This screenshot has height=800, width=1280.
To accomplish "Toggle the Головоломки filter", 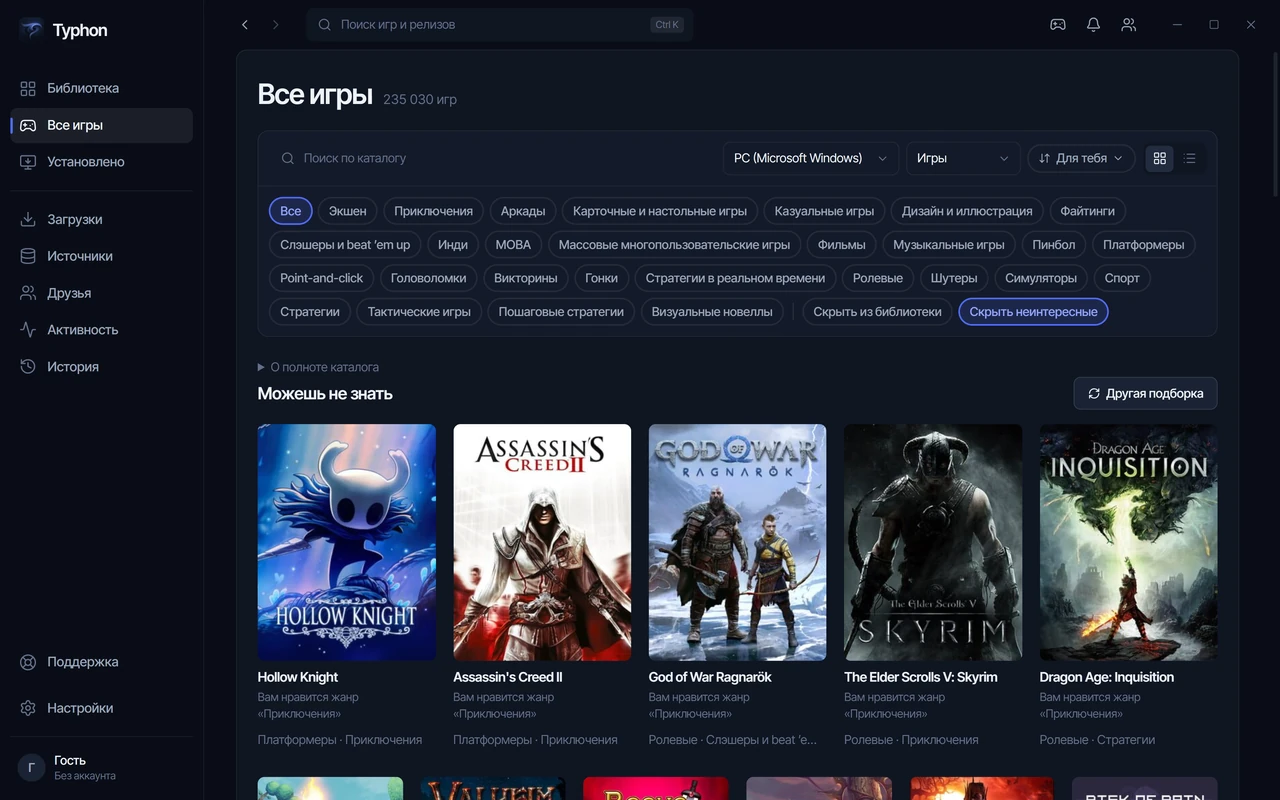I will pos(428,278).
